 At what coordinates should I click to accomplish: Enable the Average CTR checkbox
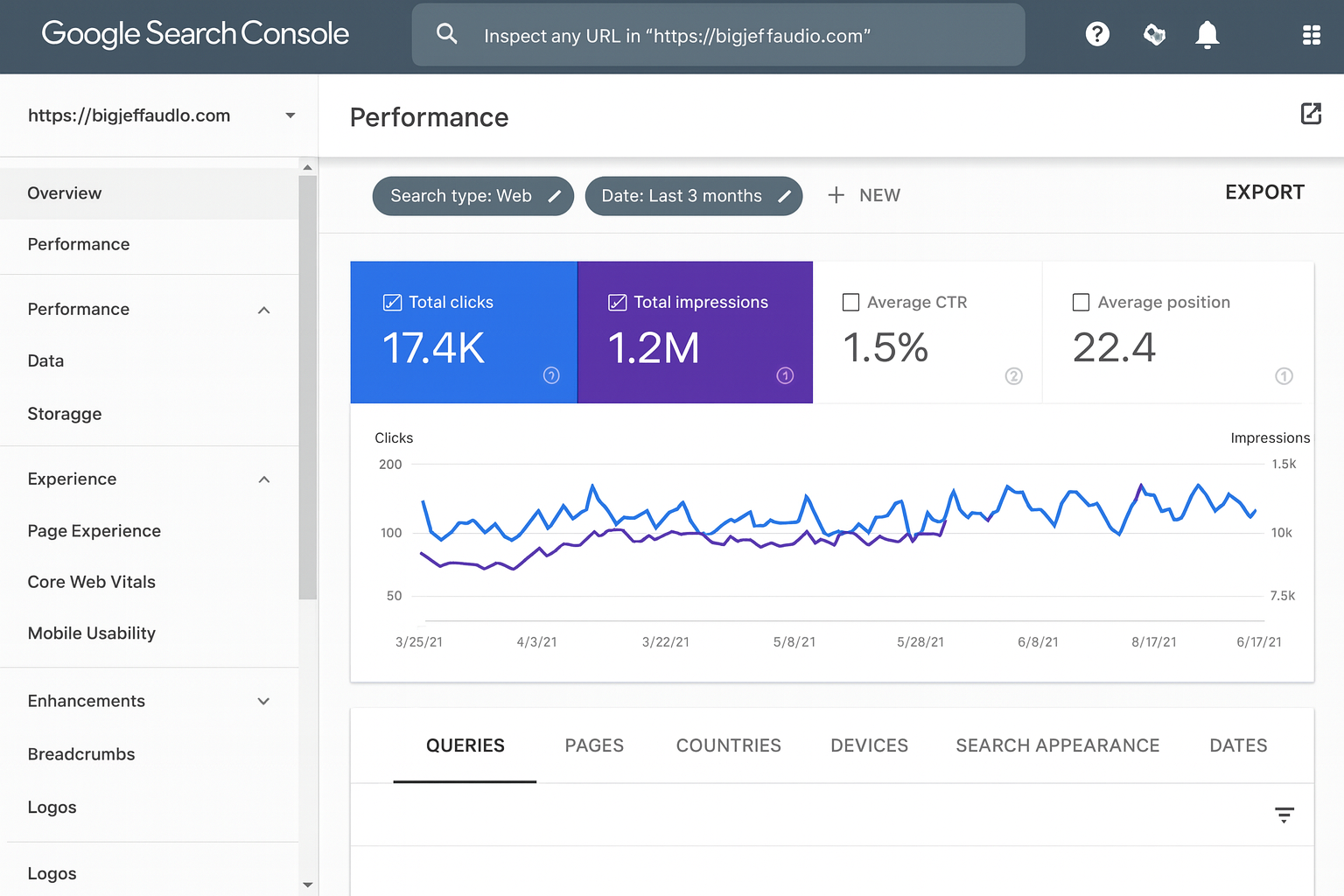click(x=850, y=303)
